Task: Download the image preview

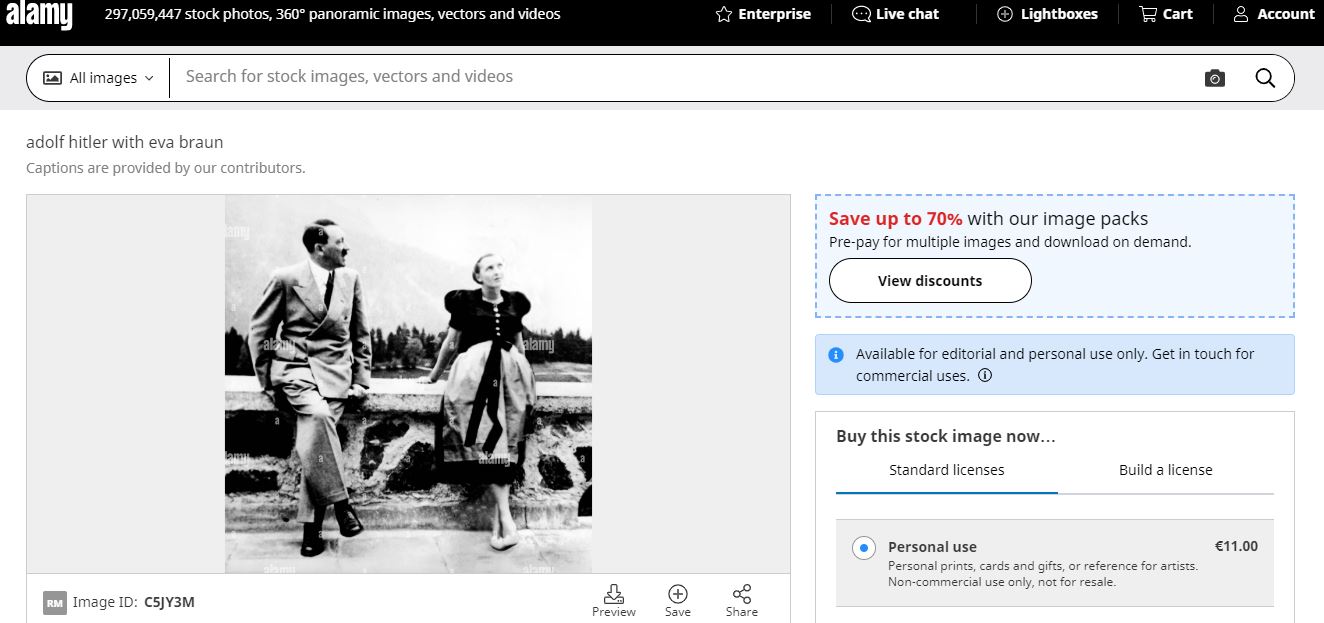Action: point(613,600)
